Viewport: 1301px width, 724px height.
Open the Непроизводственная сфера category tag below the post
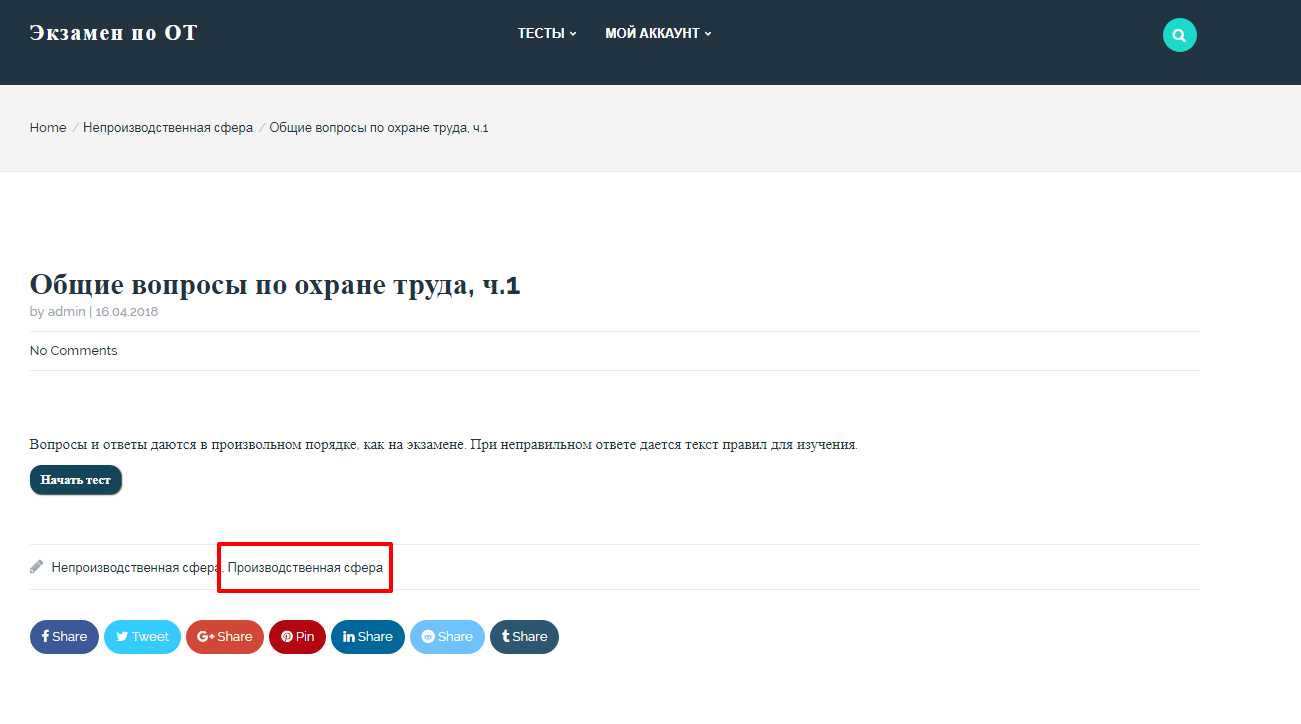(x=135, y=567)
